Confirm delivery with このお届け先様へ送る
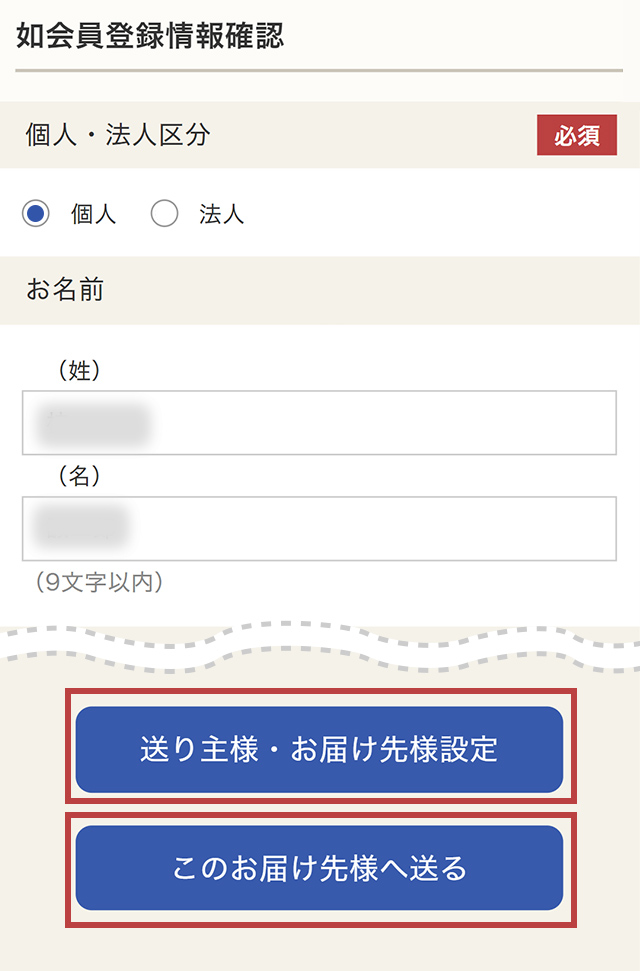 click(x=319, y=868)
